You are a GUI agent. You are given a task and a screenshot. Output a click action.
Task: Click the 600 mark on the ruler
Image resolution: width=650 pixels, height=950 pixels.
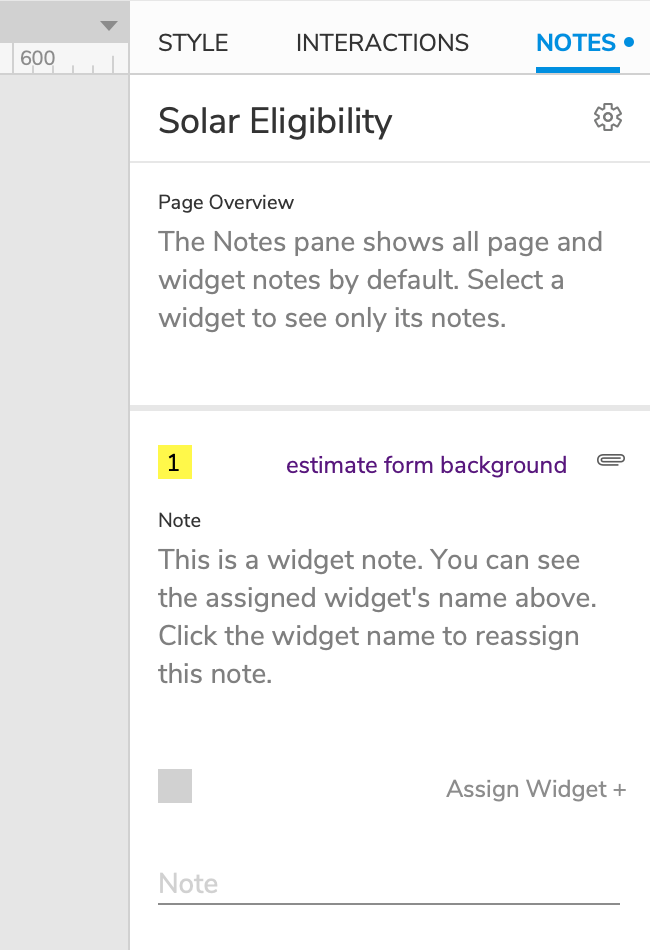pyautogui.click(x=38, y=58)
